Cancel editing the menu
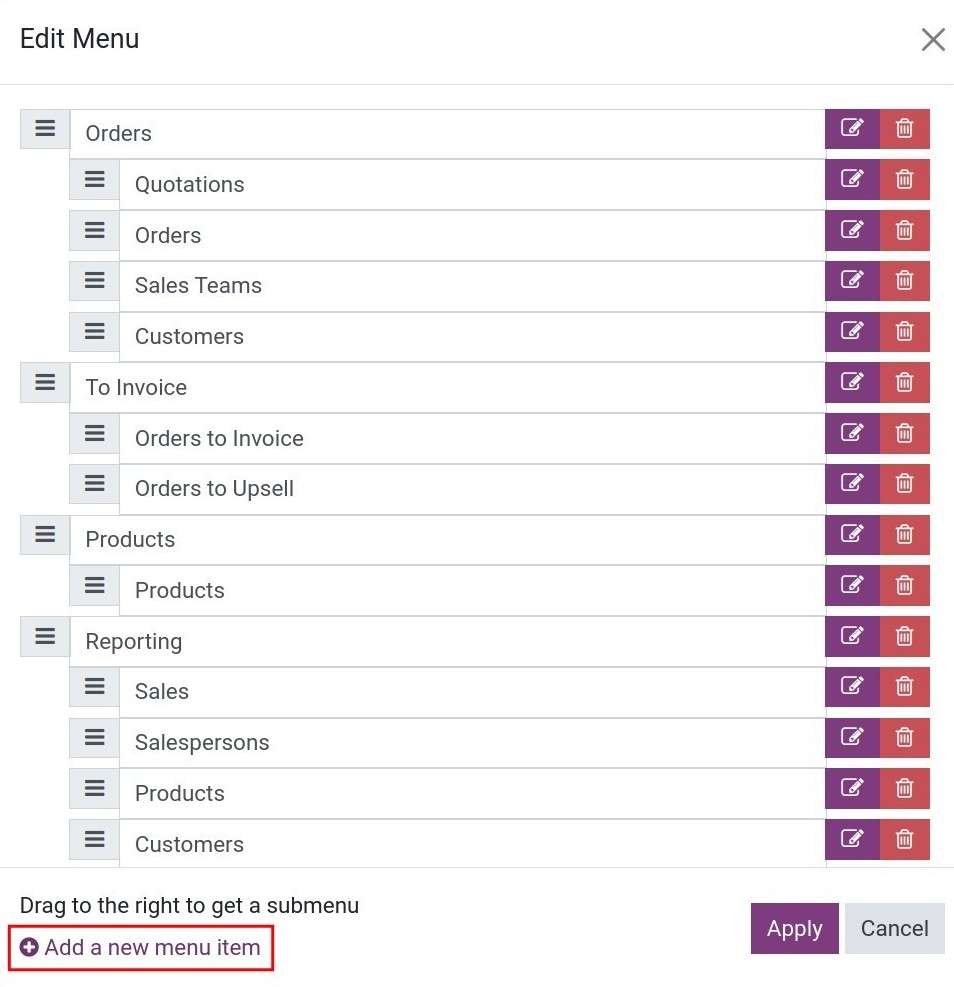 pos(894,928)
